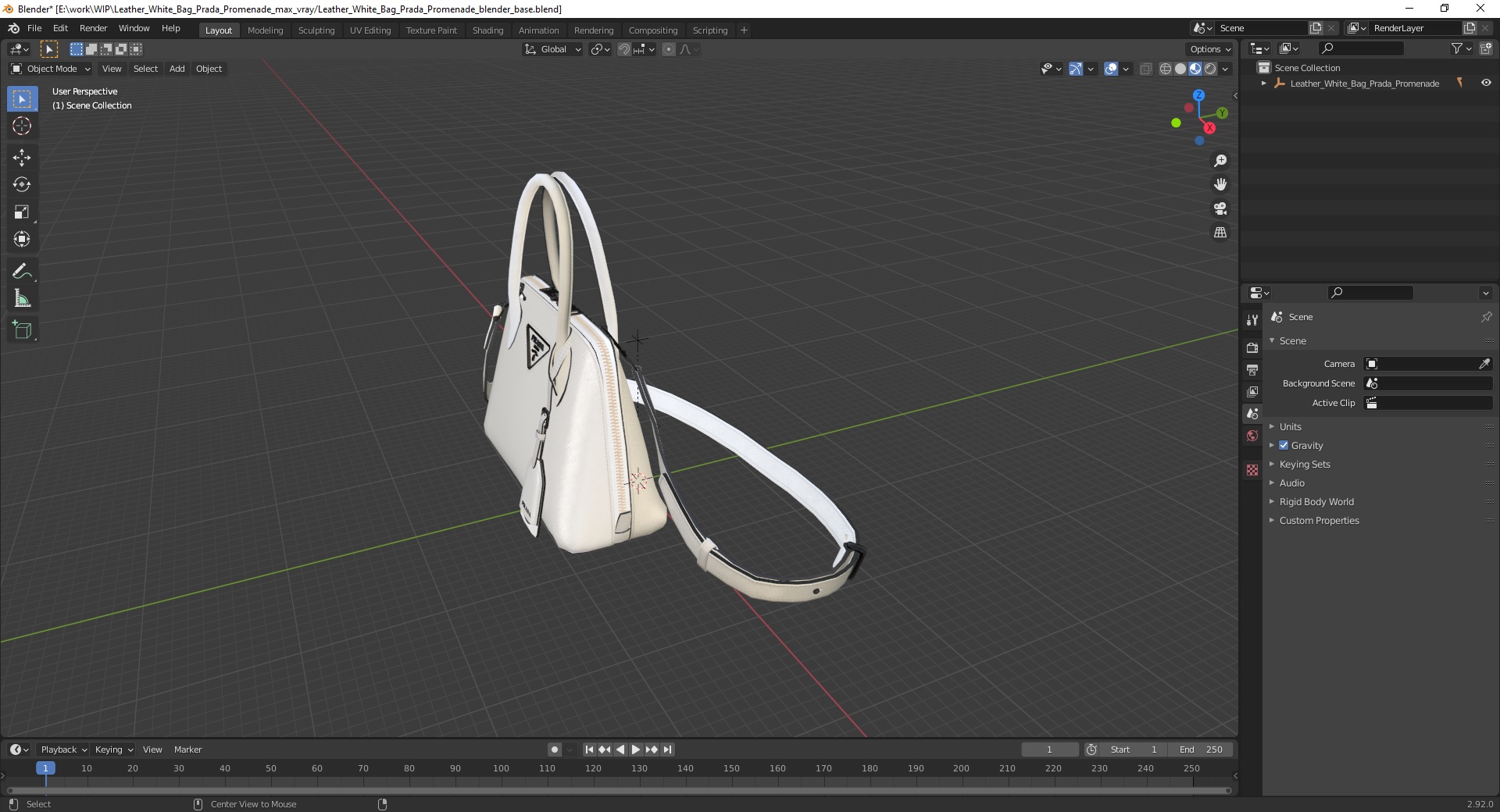Jump to timeline start frame
This screenshot has height=812, width=1500.
coord(590,750)
